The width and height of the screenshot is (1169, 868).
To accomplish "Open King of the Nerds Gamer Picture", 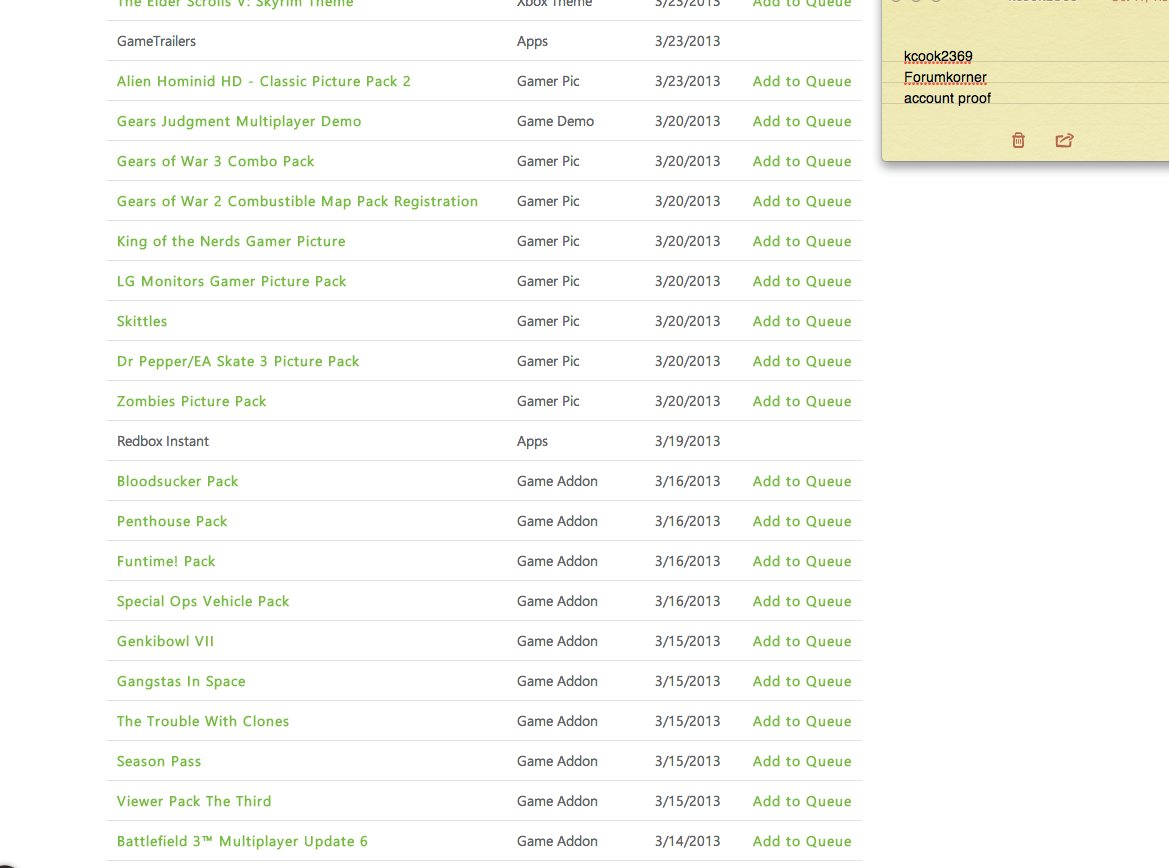I will click(231, 242).
